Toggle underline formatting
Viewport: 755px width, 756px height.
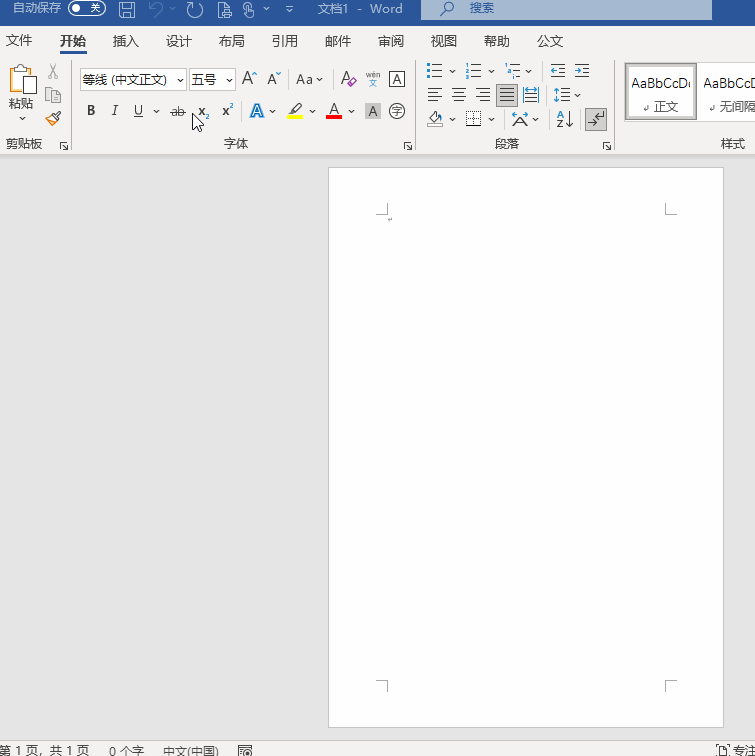tap(138, 111)
